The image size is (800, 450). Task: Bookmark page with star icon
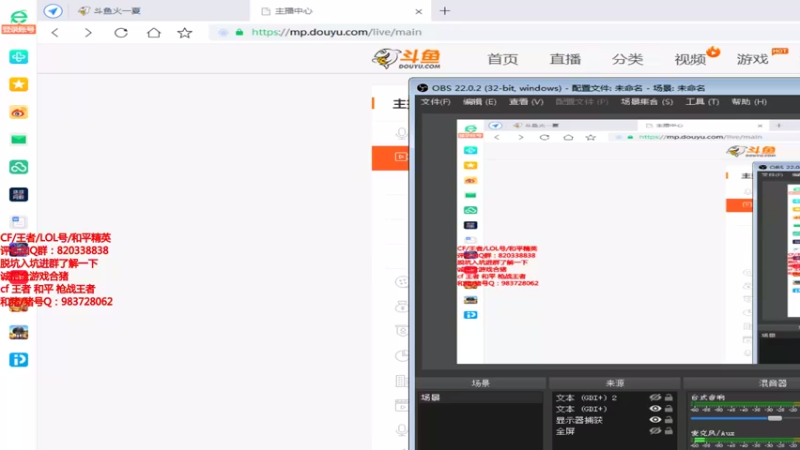pyautogui.click(x=185, y=33)
